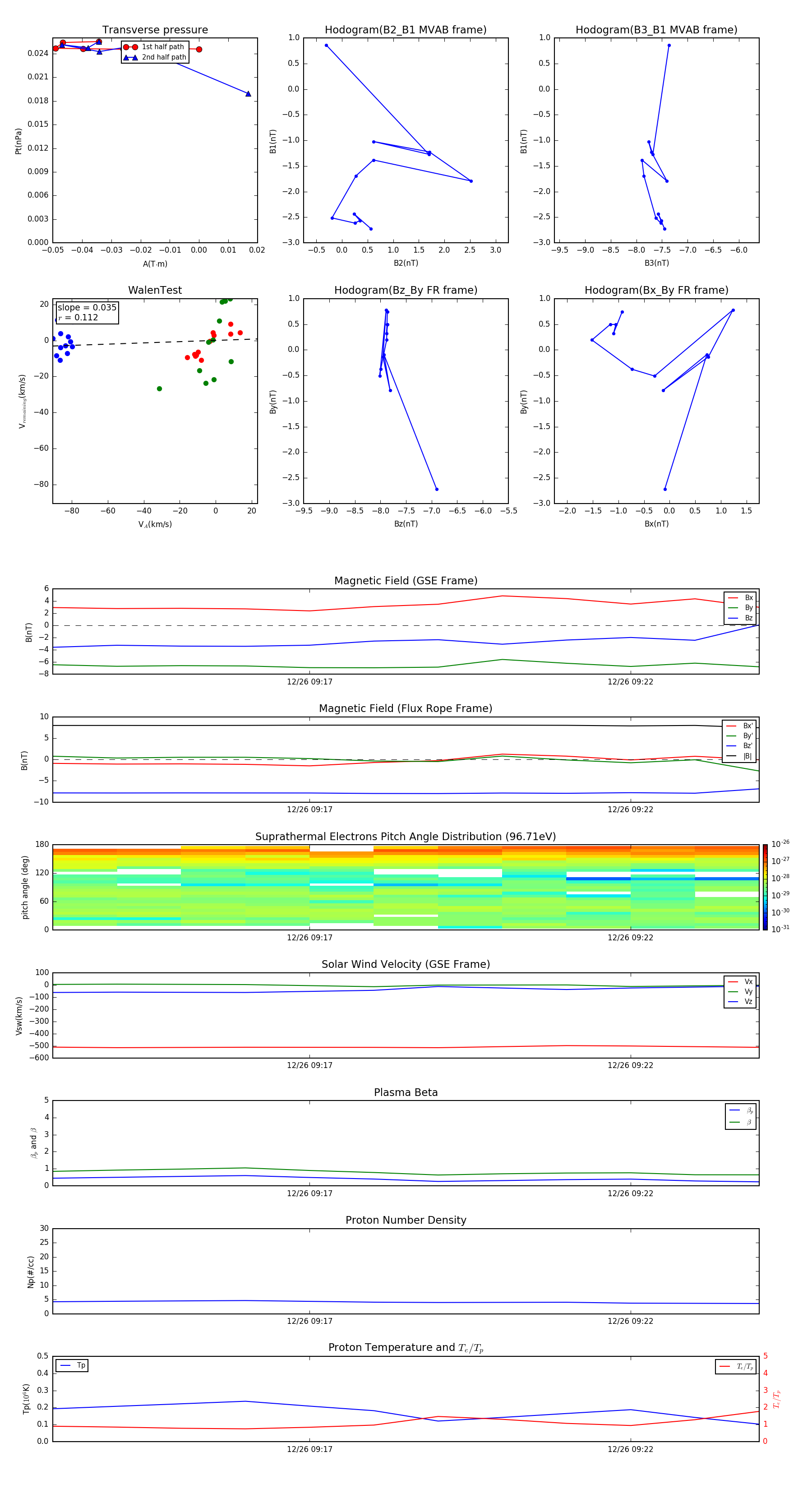Click "12/26 09:17" tick under Magnetic Field GSE panel
Viewport: 812px width, 1489px height.
coord(310,682)
